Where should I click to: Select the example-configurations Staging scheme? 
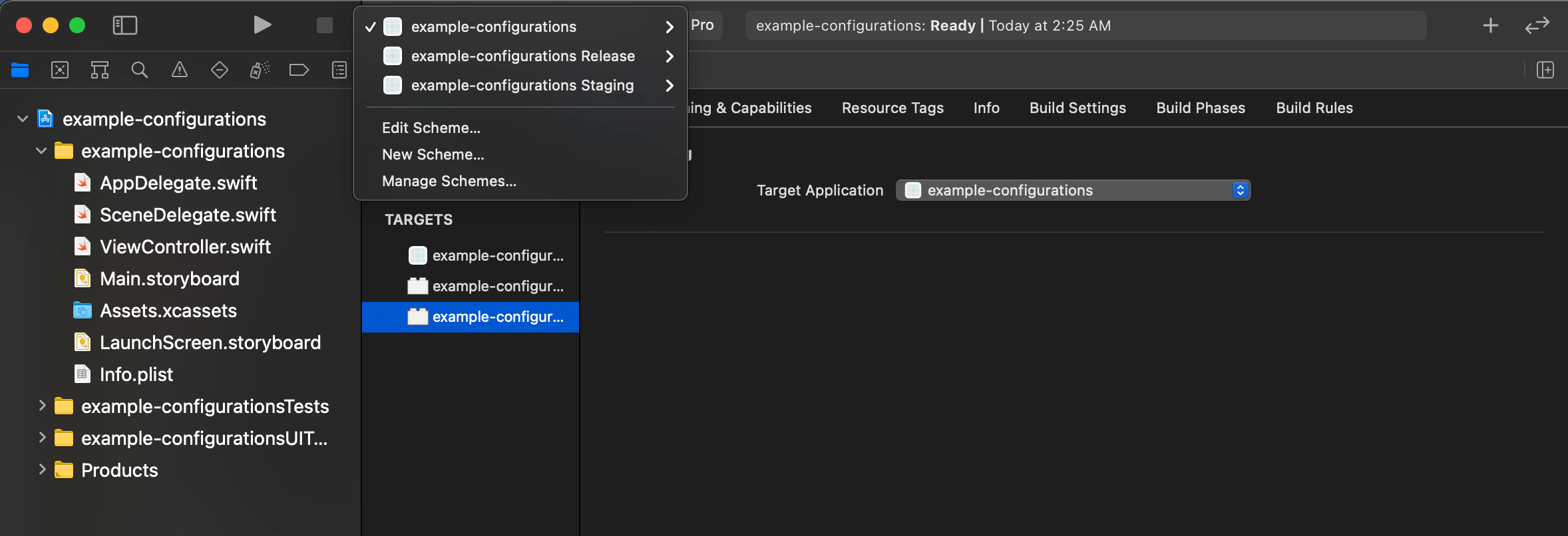coord(522,85)
